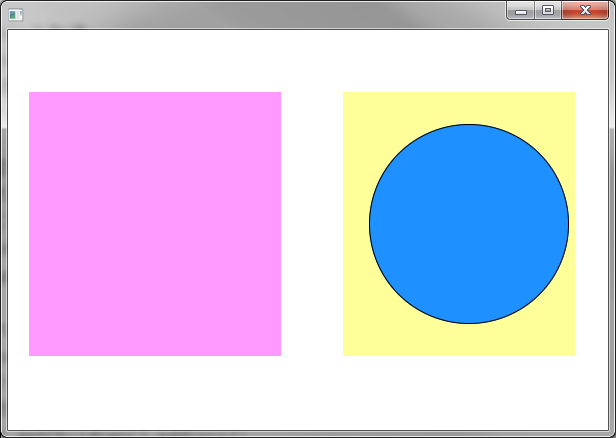This screenshot has width=616, height=438.
Task: Click the blue circle
Action: pyautogui.click(x=469, y=224)
